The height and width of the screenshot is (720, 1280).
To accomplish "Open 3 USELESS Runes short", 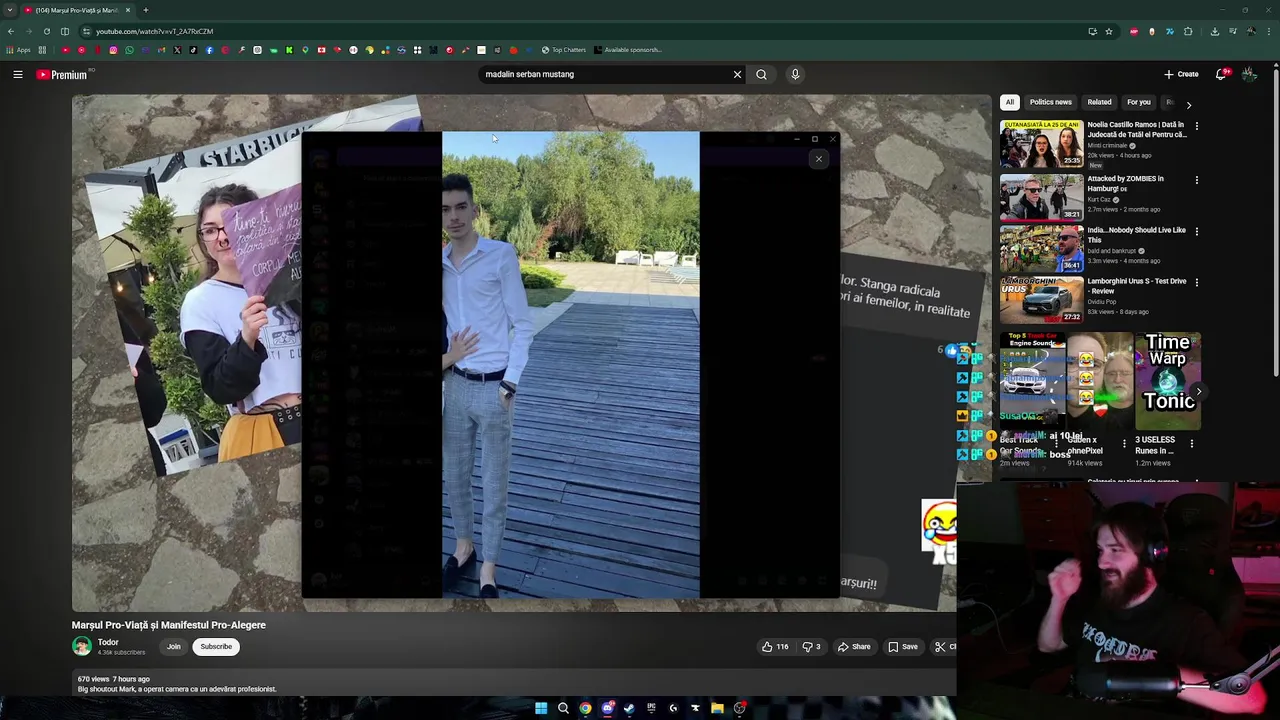I will coord(1167,383).
